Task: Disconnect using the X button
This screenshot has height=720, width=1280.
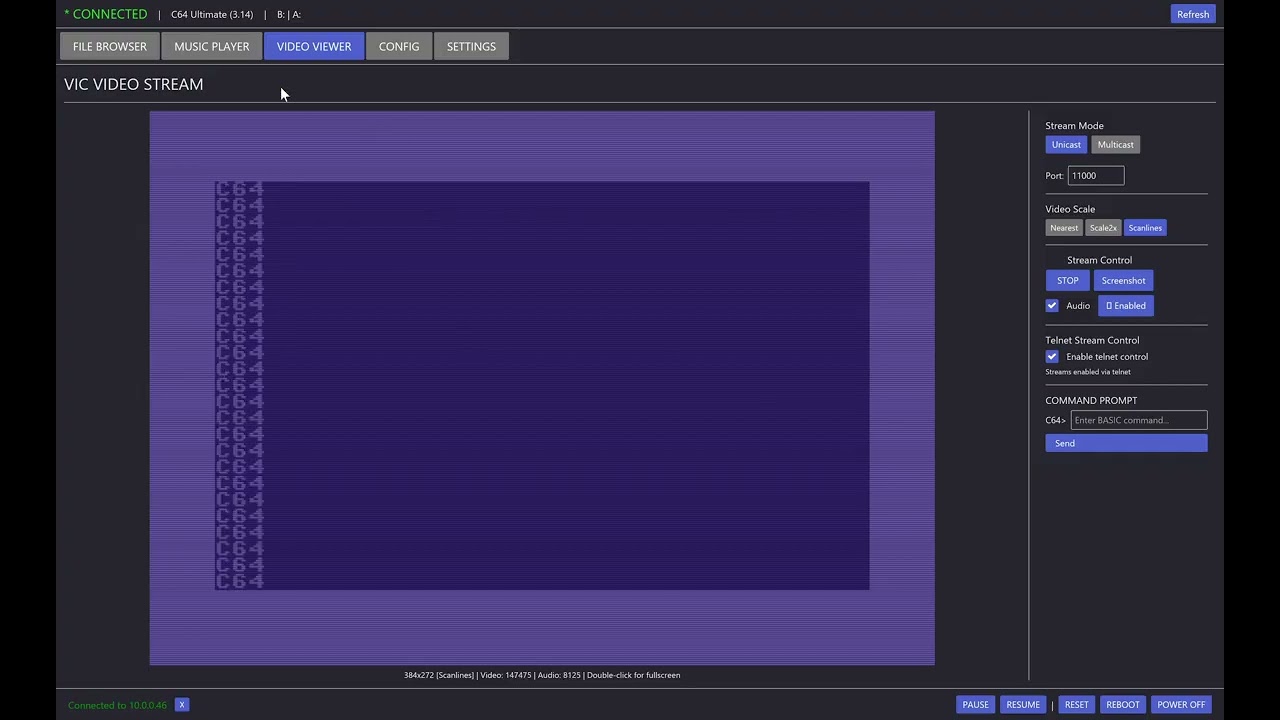Action: 182,705
